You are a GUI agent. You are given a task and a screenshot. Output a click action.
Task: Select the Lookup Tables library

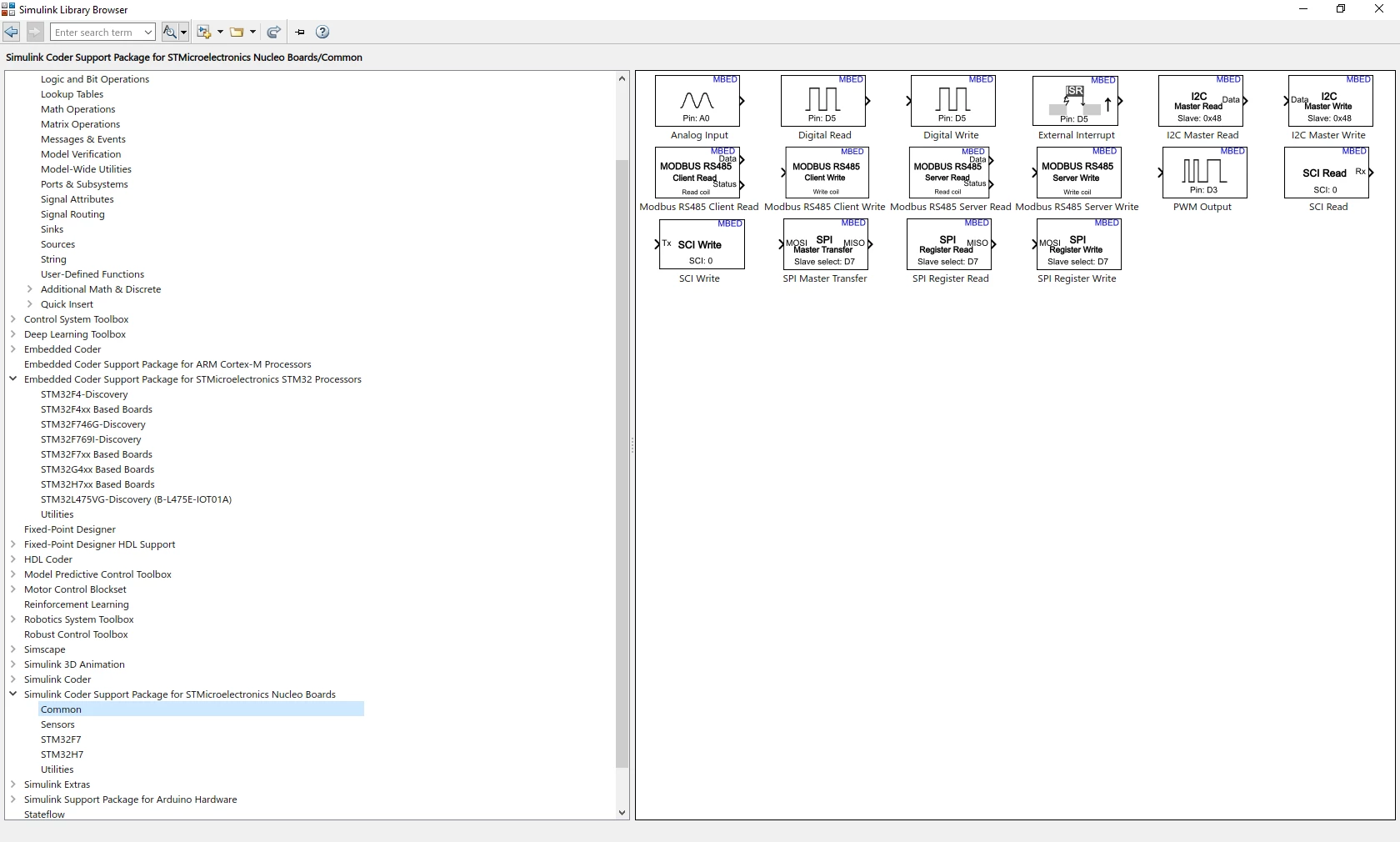point(72,94)
